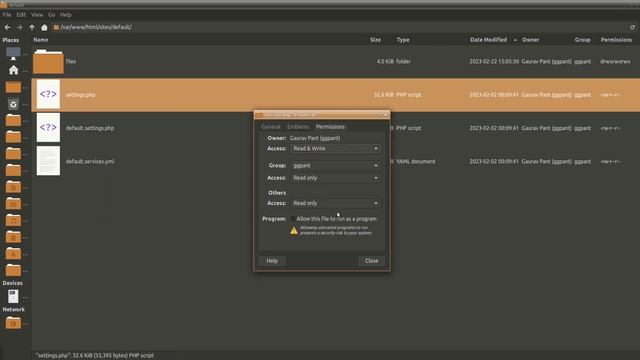Click the /var/www/html/sites/default/ location path field
Viewport: 640px width, 360px height.
[x=96, y=27]
